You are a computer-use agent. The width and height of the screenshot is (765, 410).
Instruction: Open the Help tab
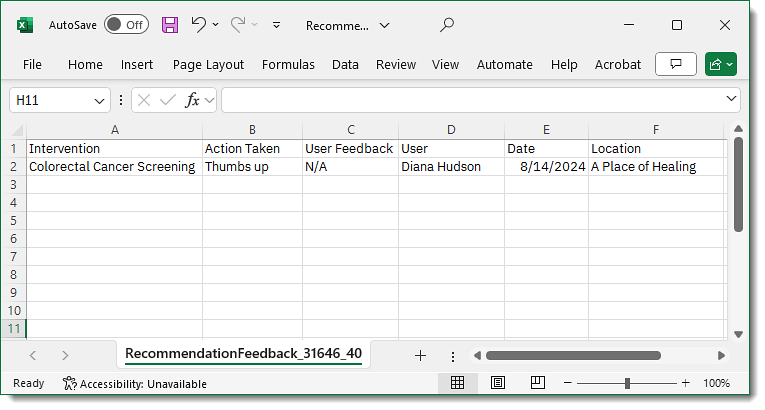point(564,64)
